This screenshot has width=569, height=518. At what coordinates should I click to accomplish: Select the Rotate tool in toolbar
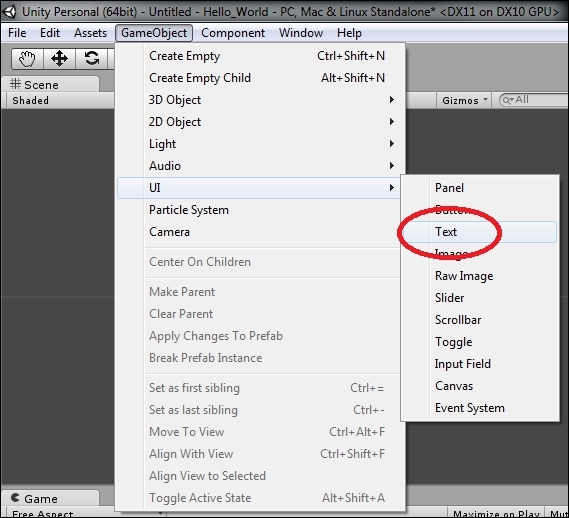pos(92,58)
